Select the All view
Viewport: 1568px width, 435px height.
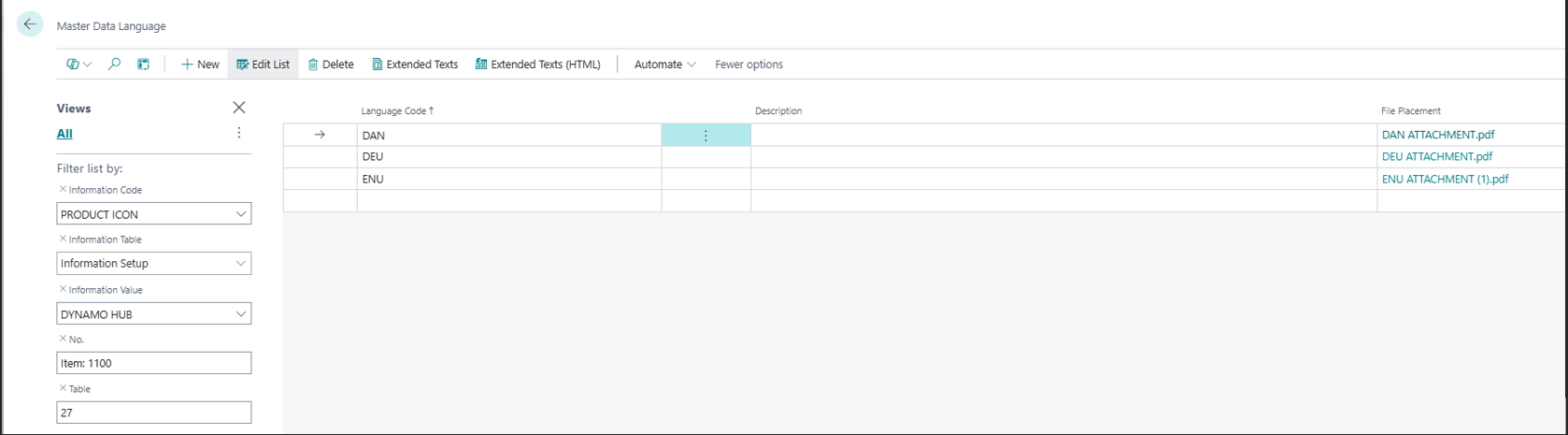tap(64, 134)
